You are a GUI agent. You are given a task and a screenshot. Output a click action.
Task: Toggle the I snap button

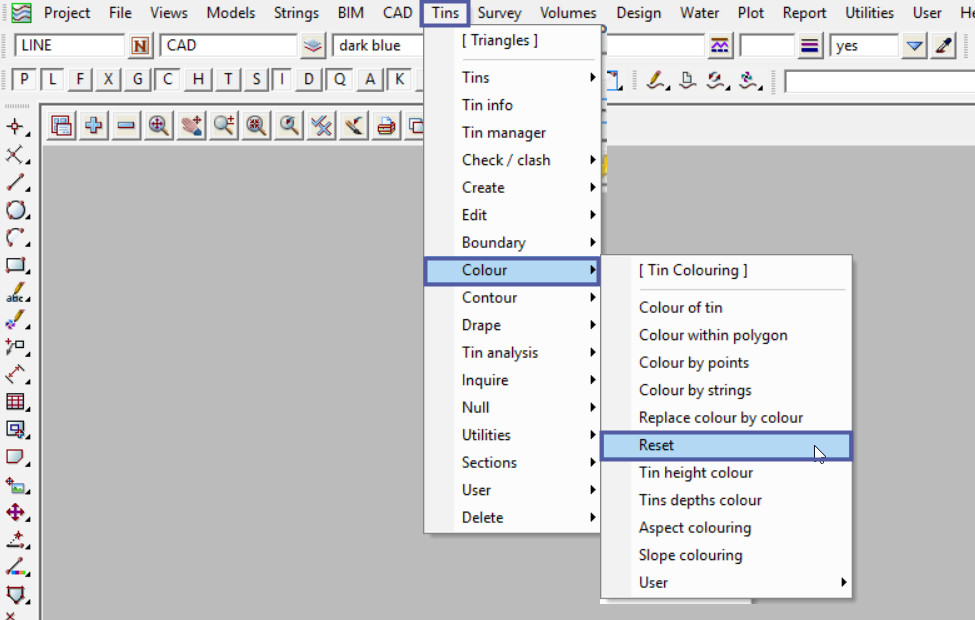[x=283, y=80]
